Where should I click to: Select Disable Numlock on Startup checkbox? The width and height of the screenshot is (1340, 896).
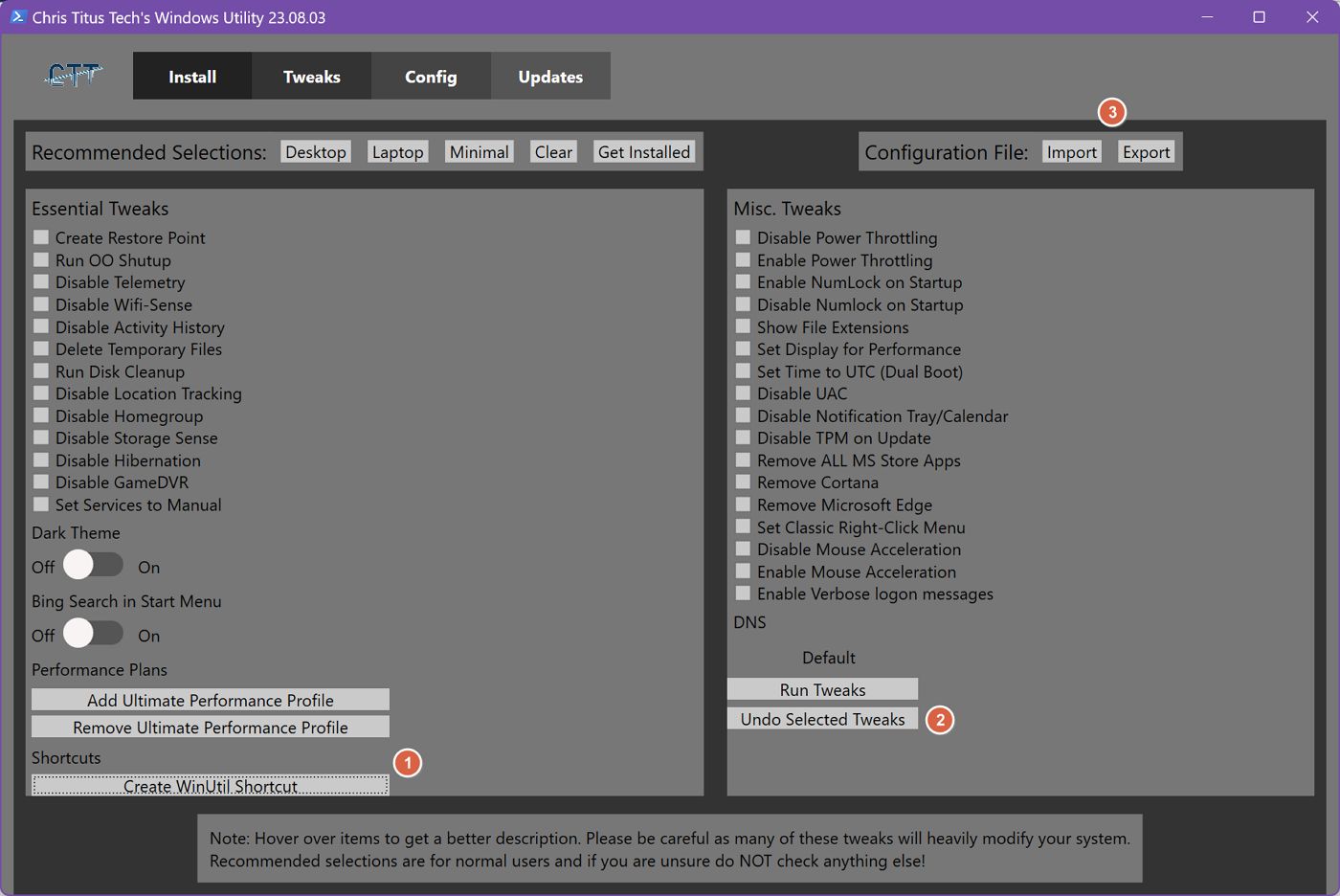pos(743,304)
